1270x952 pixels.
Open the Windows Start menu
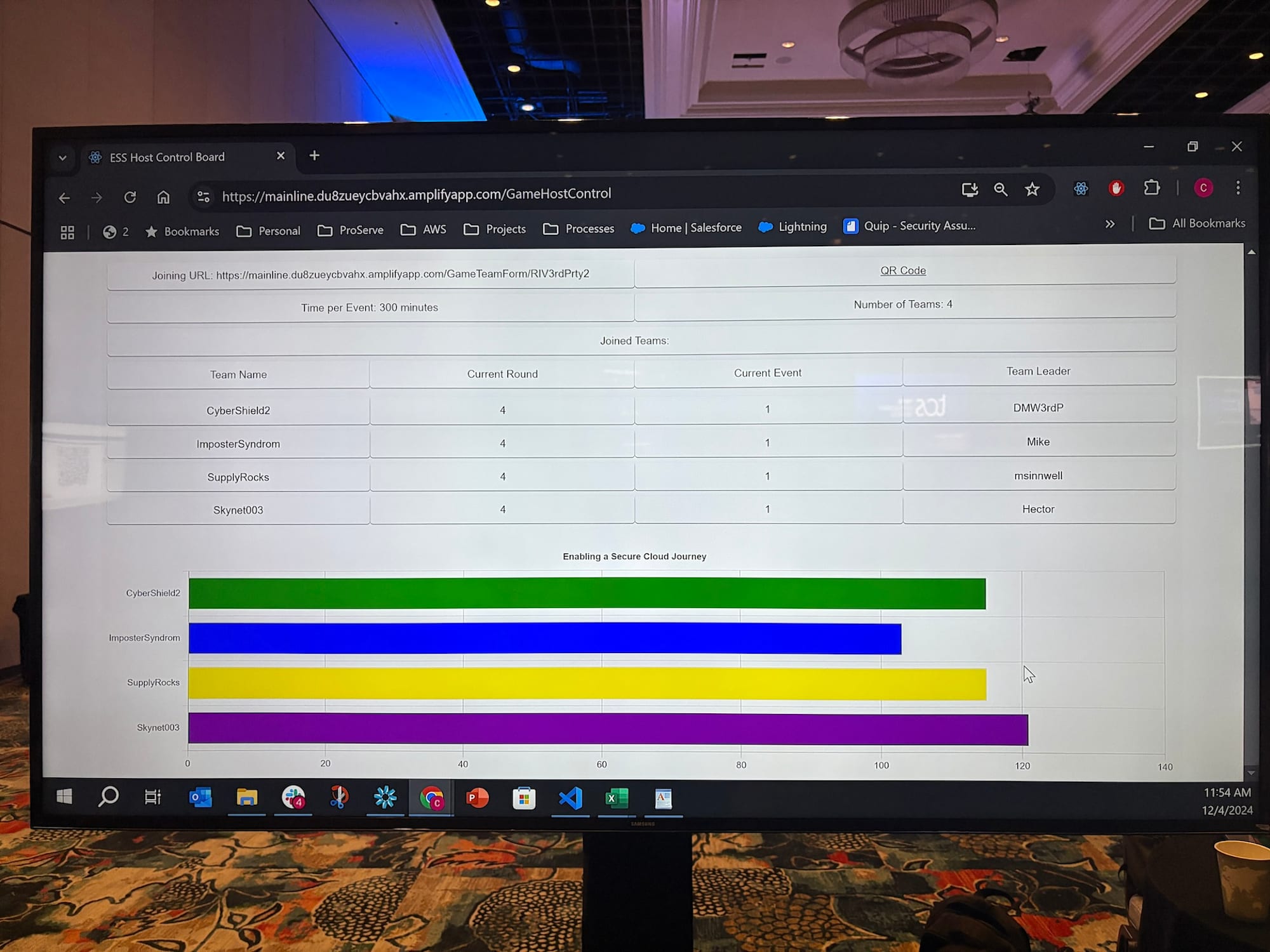point(64,797)
